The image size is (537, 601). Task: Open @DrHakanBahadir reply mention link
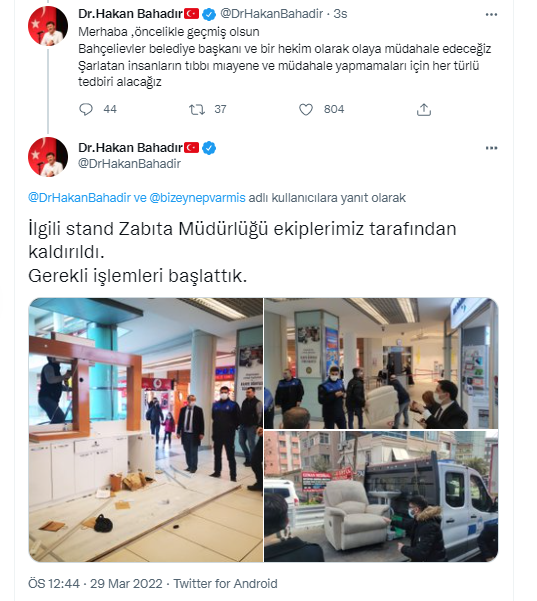click(79, 198)
